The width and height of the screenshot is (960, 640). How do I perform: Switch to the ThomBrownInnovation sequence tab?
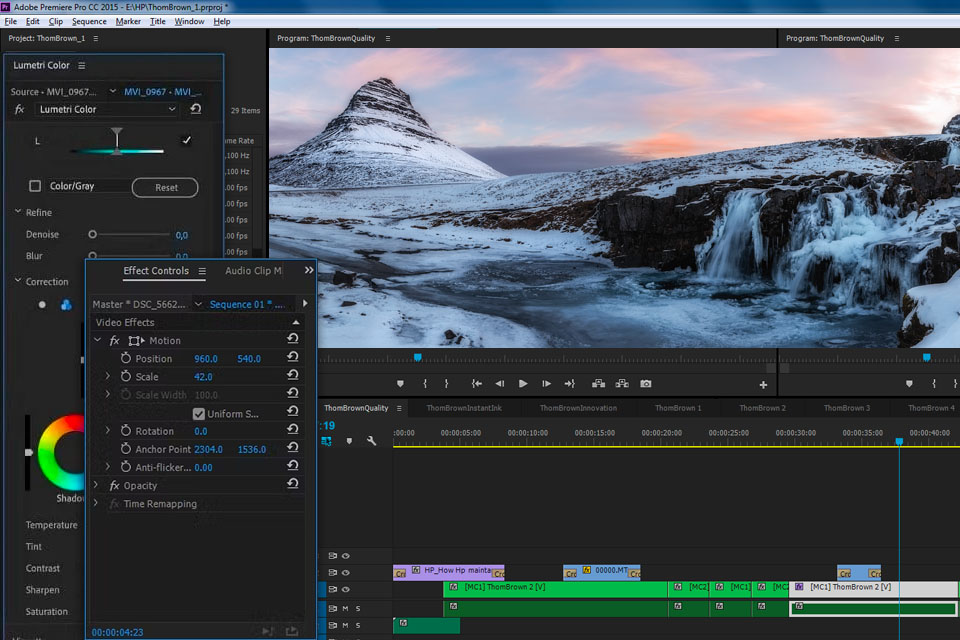578,408
